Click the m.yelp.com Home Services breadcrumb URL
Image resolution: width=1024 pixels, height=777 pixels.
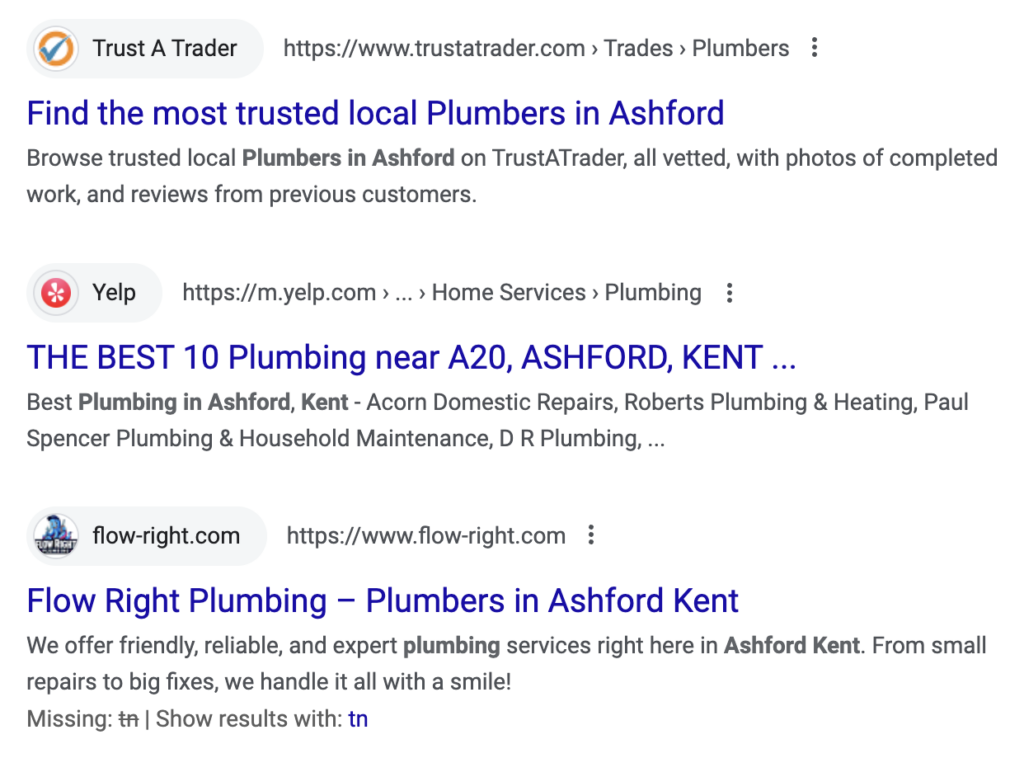click(441, 293)
